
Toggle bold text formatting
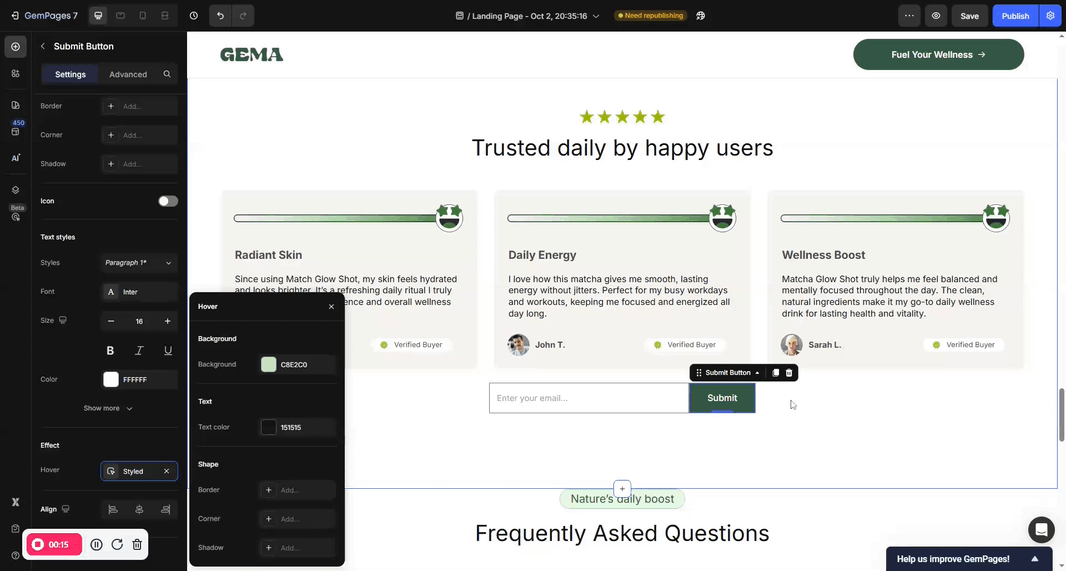(x=110, y=350)
